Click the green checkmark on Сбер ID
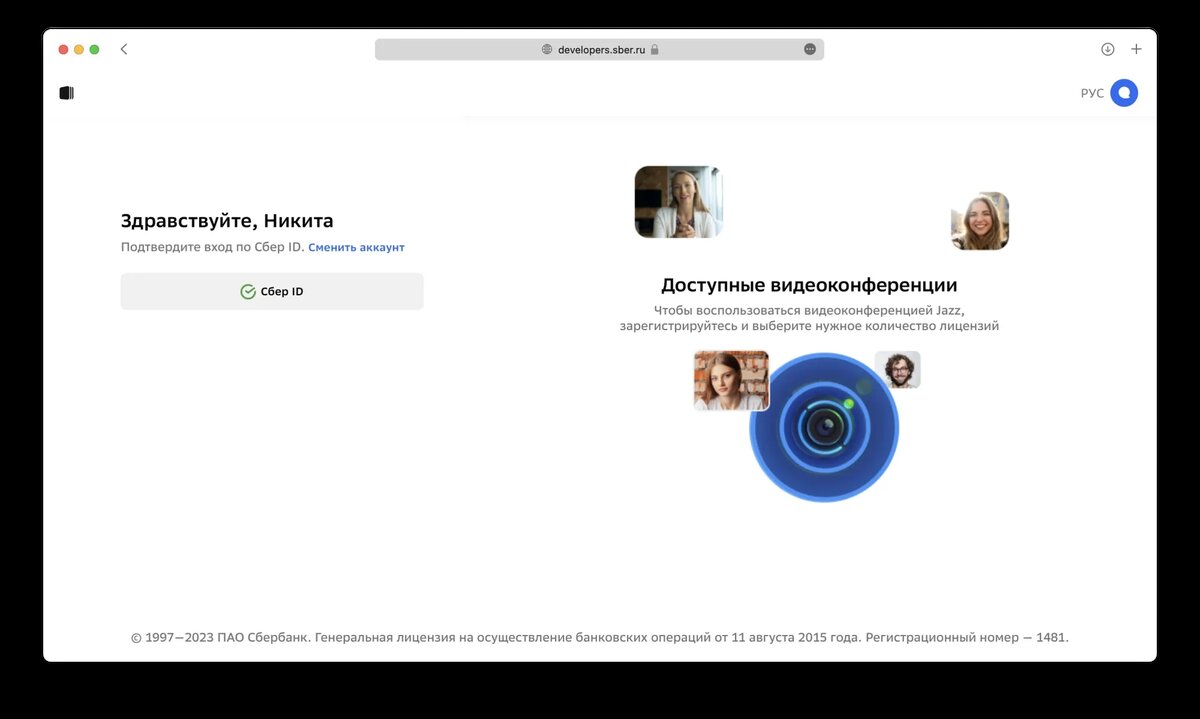This screenshot has width=1200, height=719. click(248, 292)
